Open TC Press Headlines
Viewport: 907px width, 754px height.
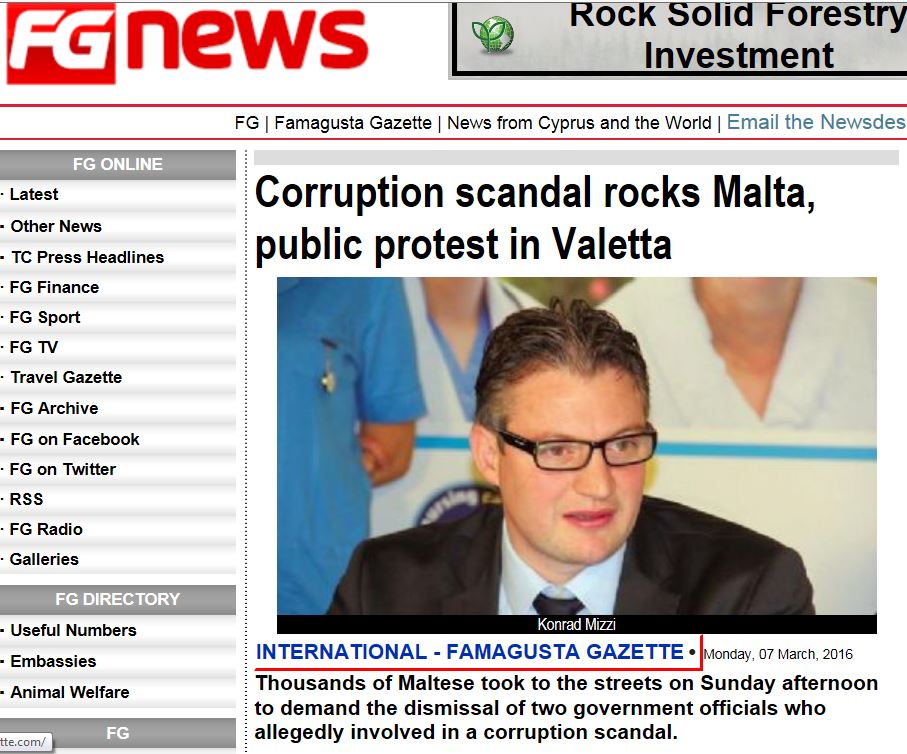87,257
